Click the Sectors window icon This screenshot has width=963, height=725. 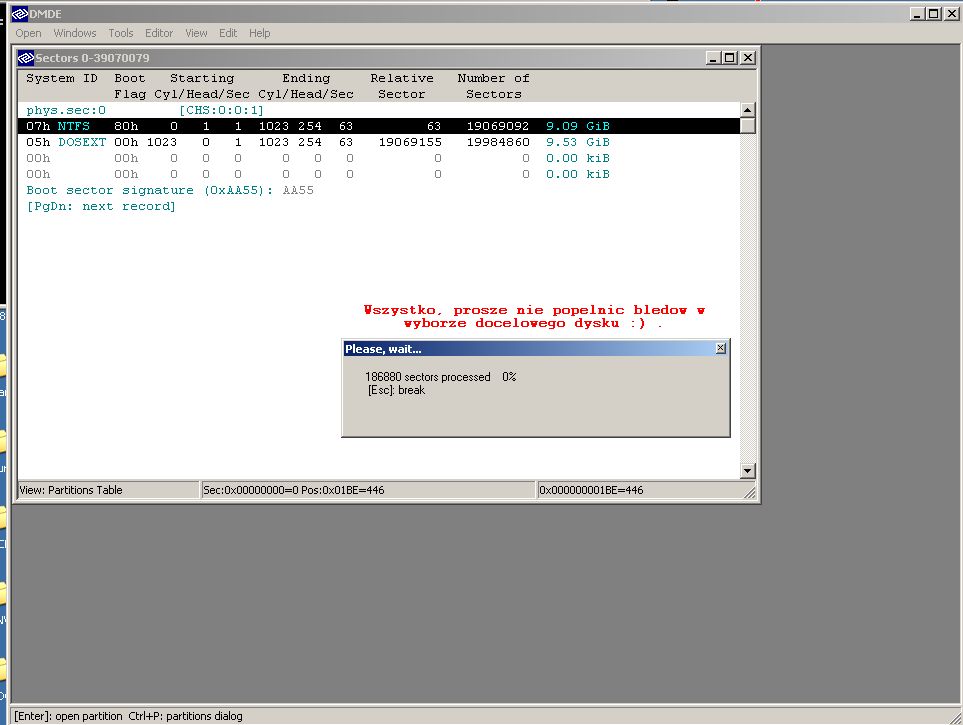pos(26,58)
